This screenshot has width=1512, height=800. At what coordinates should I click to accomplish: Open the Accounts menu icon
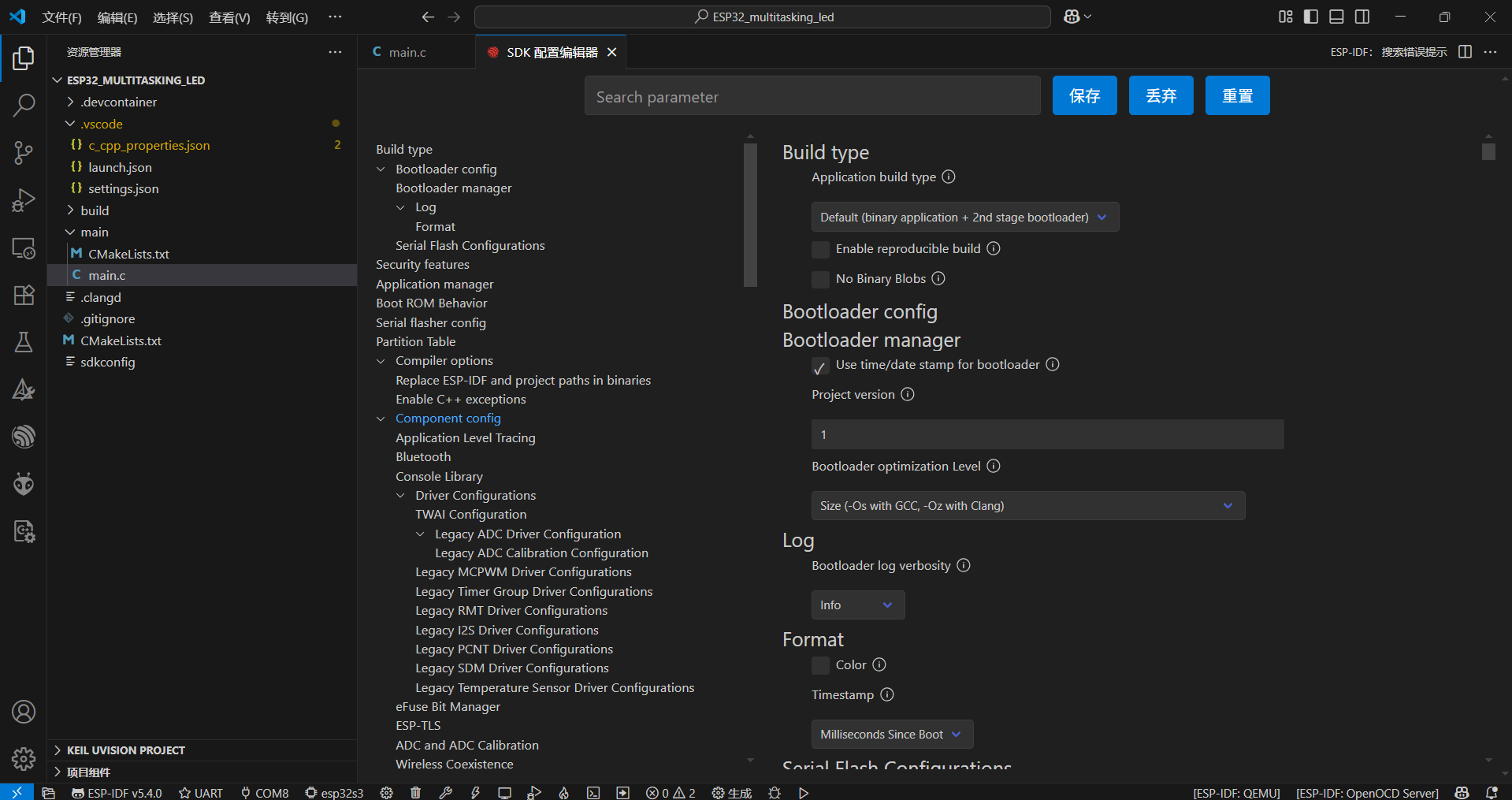click(24, 712)
